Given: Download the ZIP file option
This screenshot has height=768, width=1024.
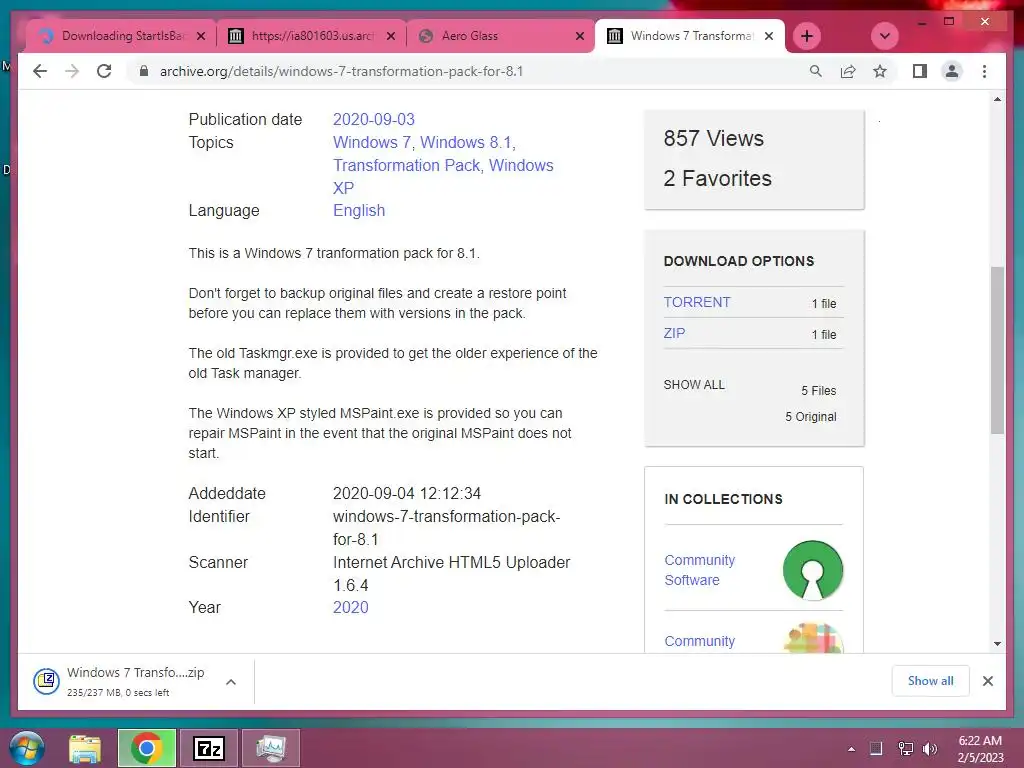Looking at the screenshot, I should click(x=674, y=333).
